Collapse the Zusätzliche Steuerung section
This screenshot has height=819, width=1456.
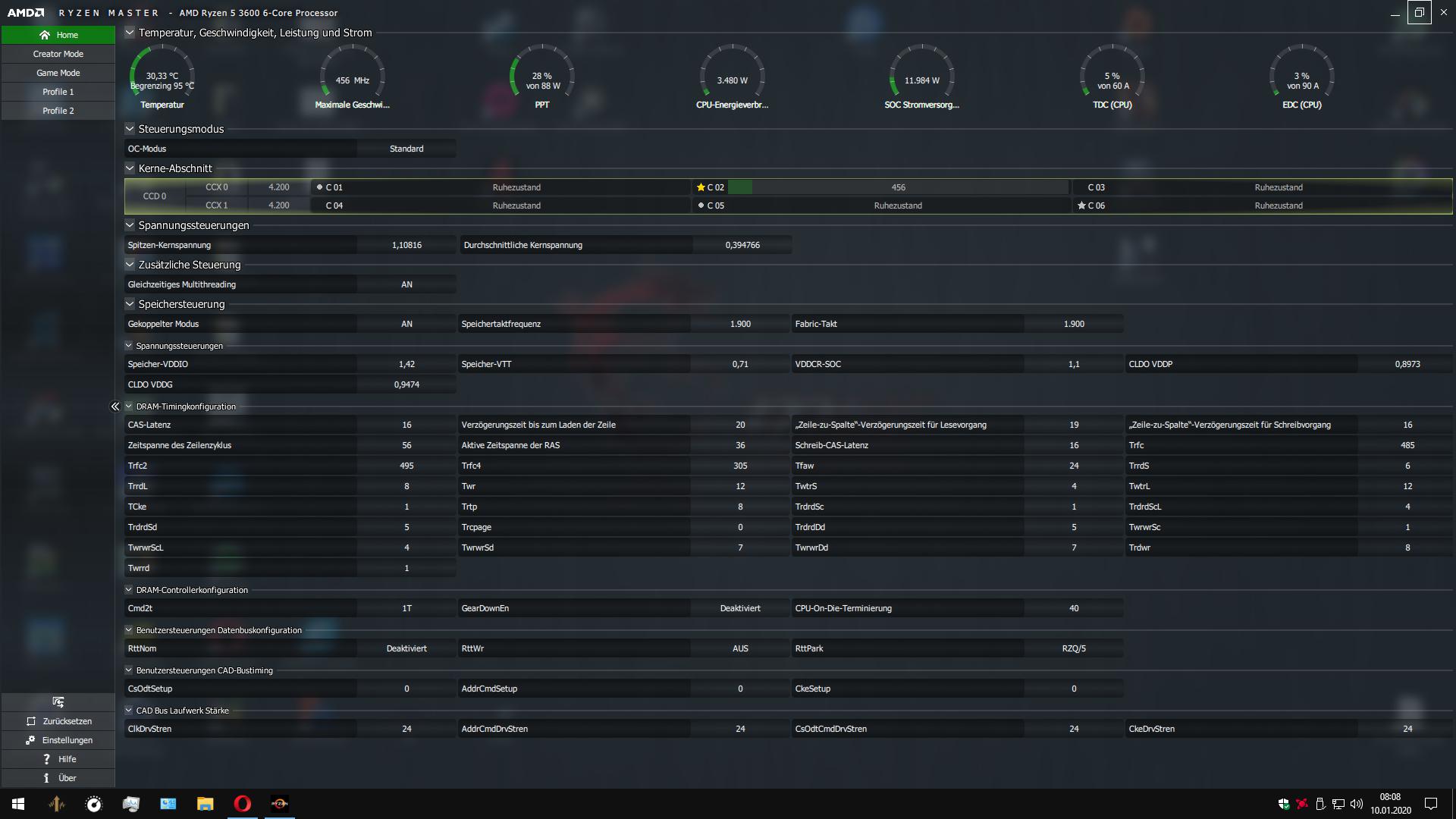[x=130, y=265]
